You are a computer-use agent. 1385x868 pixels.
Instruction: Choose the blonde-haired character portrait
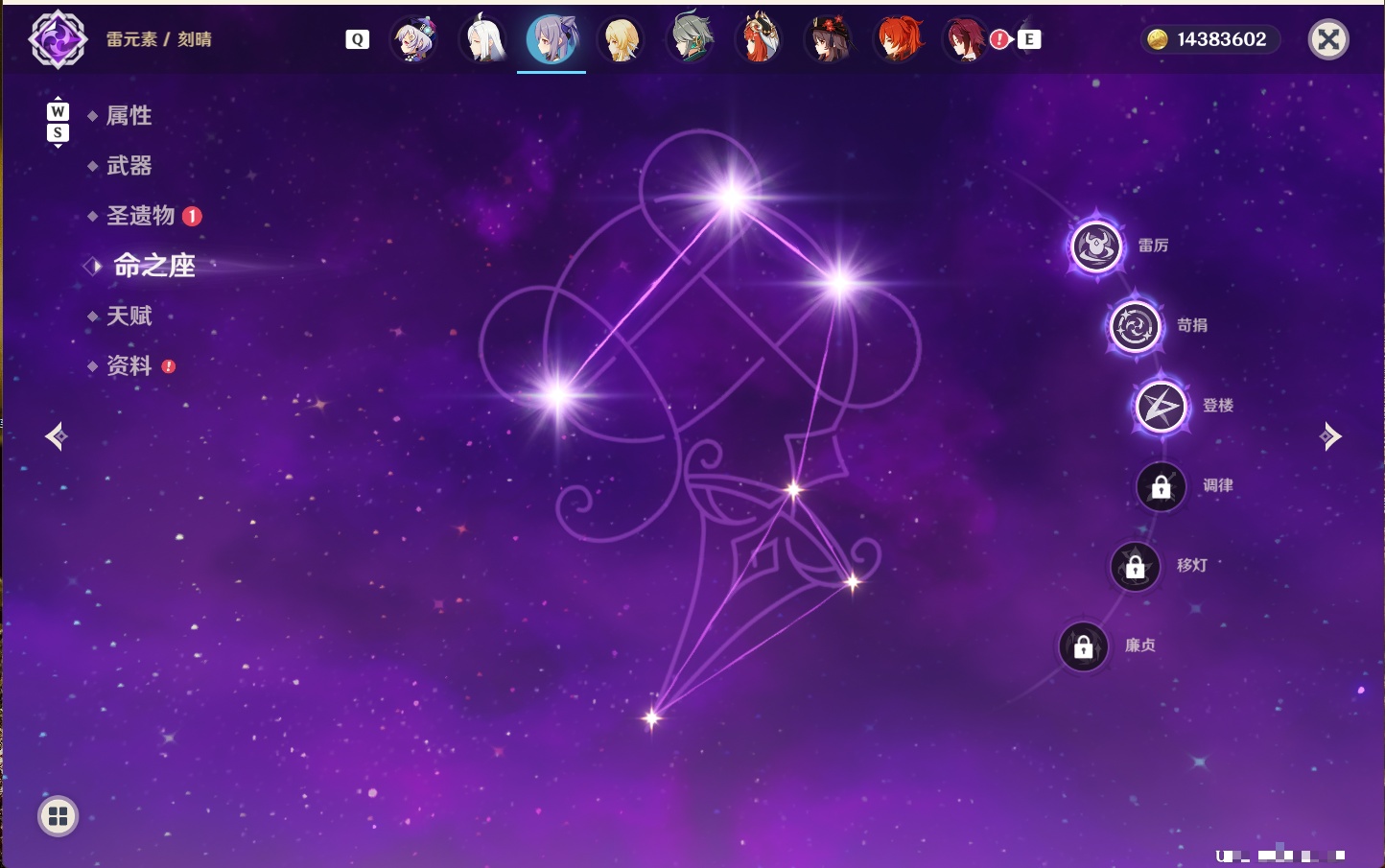pyautogui.click(x=621, y=39)
